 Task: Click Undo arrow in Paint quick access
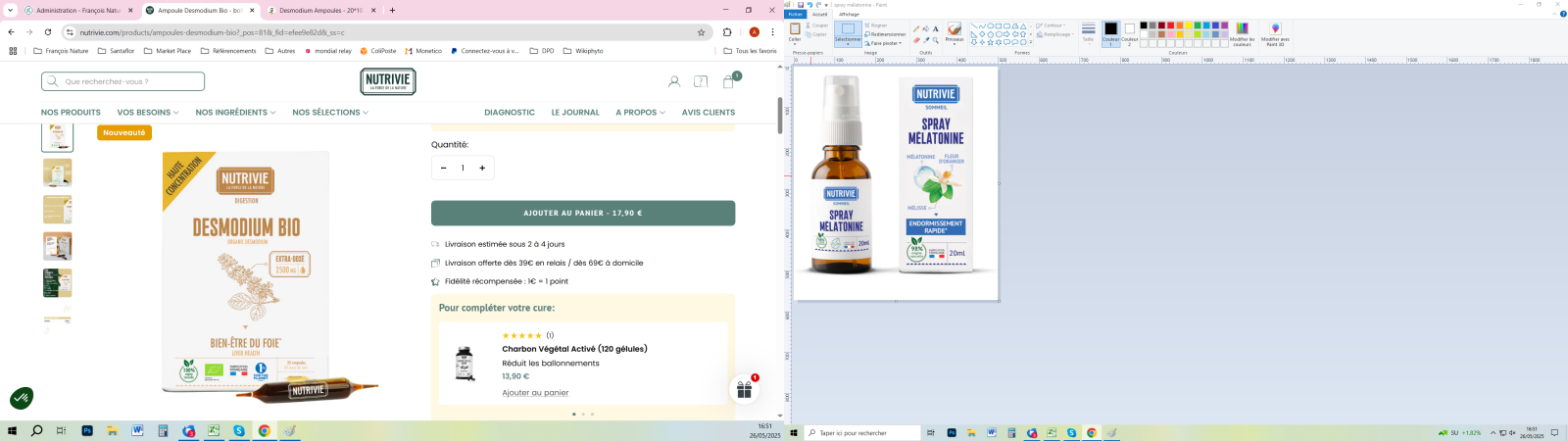[x=809, y=5]
